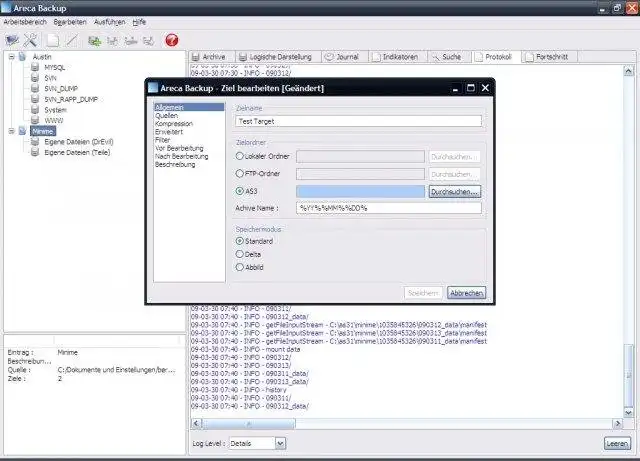Click the database icon beside System
Screen dimensions: 640x461
pyautogui.click(x=35, y=109)
